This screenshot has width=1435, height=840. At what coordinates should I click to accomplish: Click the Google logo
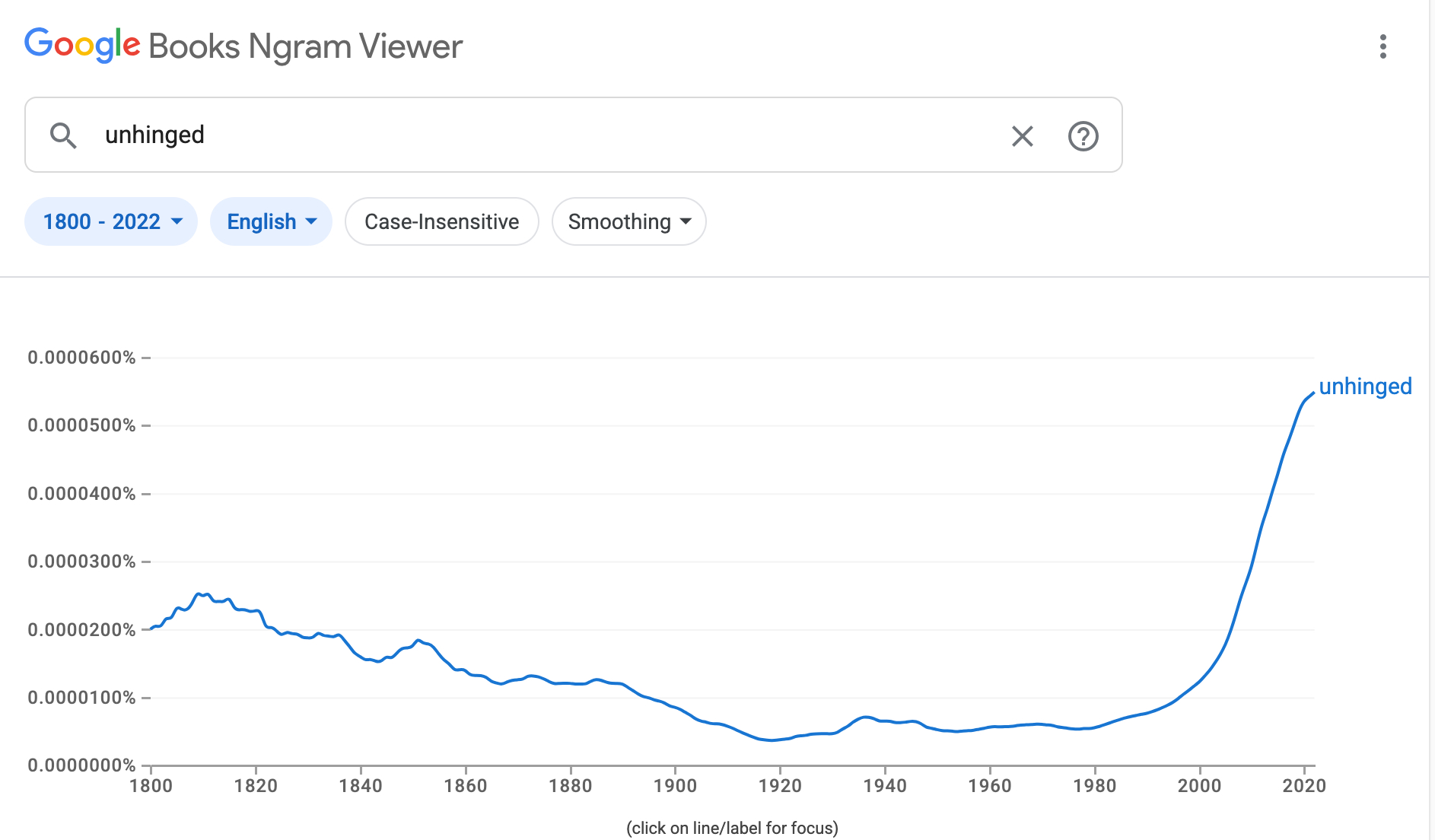click(82, 45)
